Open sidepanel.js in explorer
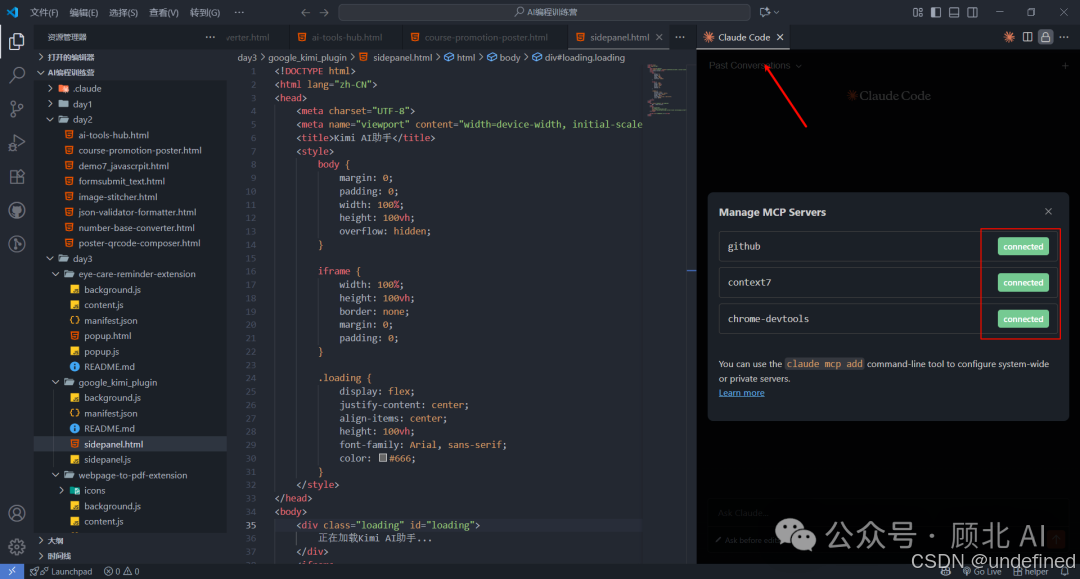The width and height of the screenshot is (1080, 579). 130,459
